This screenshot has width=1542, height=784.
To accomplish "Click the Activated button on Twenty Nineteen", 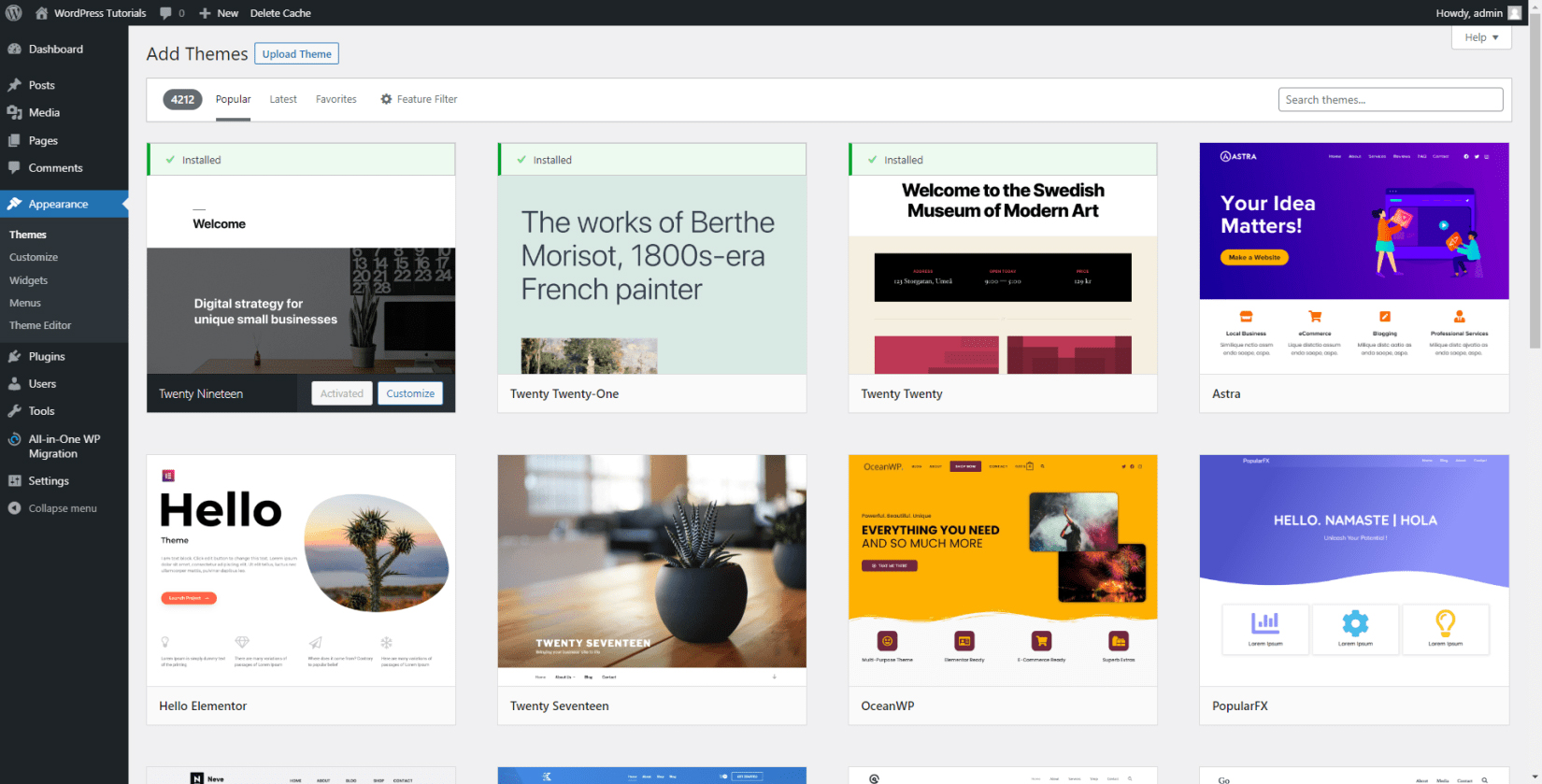I will pos(342,393).
